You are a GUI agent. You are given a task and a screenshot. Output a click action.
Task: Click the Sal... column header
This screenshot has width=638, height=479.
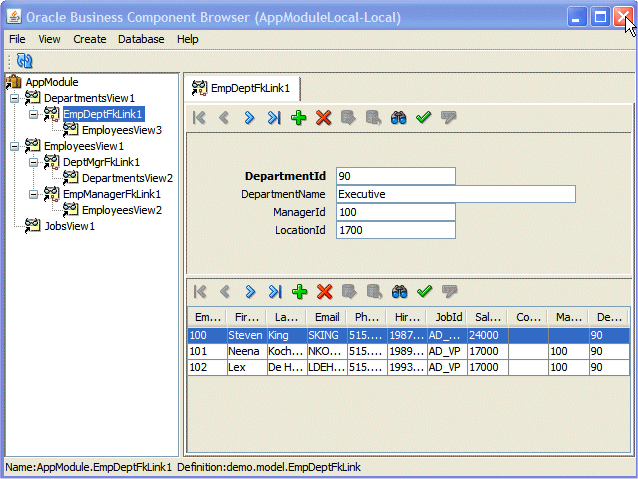487,317
